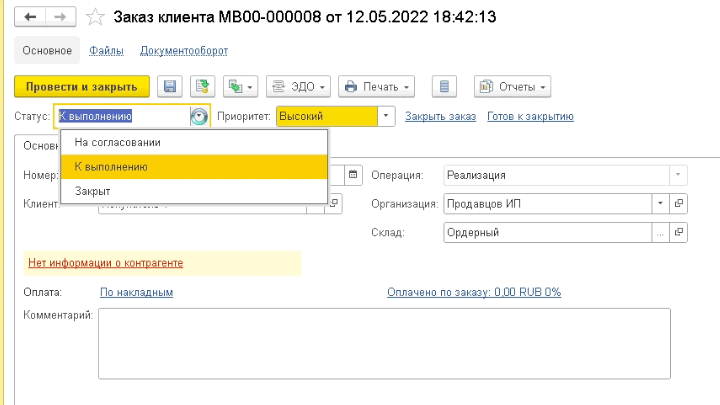Click the forward navigation arrow
720x405 pixels.
(x=61, y=17)
